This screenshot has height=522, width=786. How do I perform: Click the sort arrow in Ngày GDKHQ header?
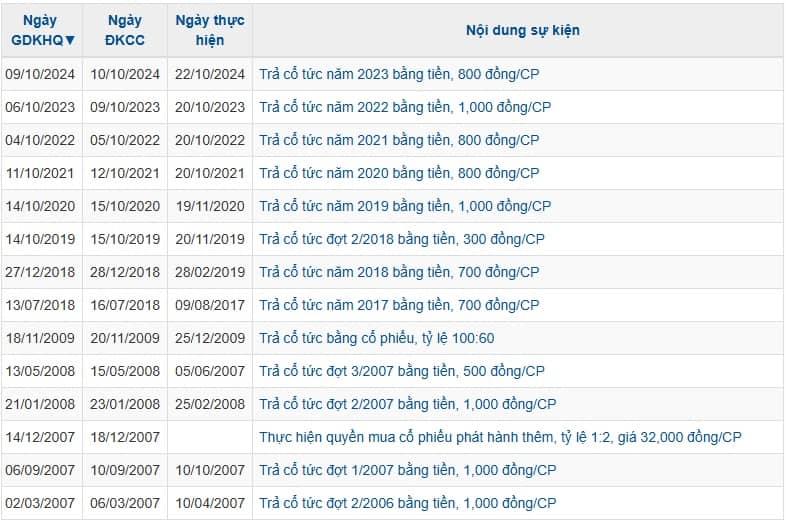tap(70, 40)
